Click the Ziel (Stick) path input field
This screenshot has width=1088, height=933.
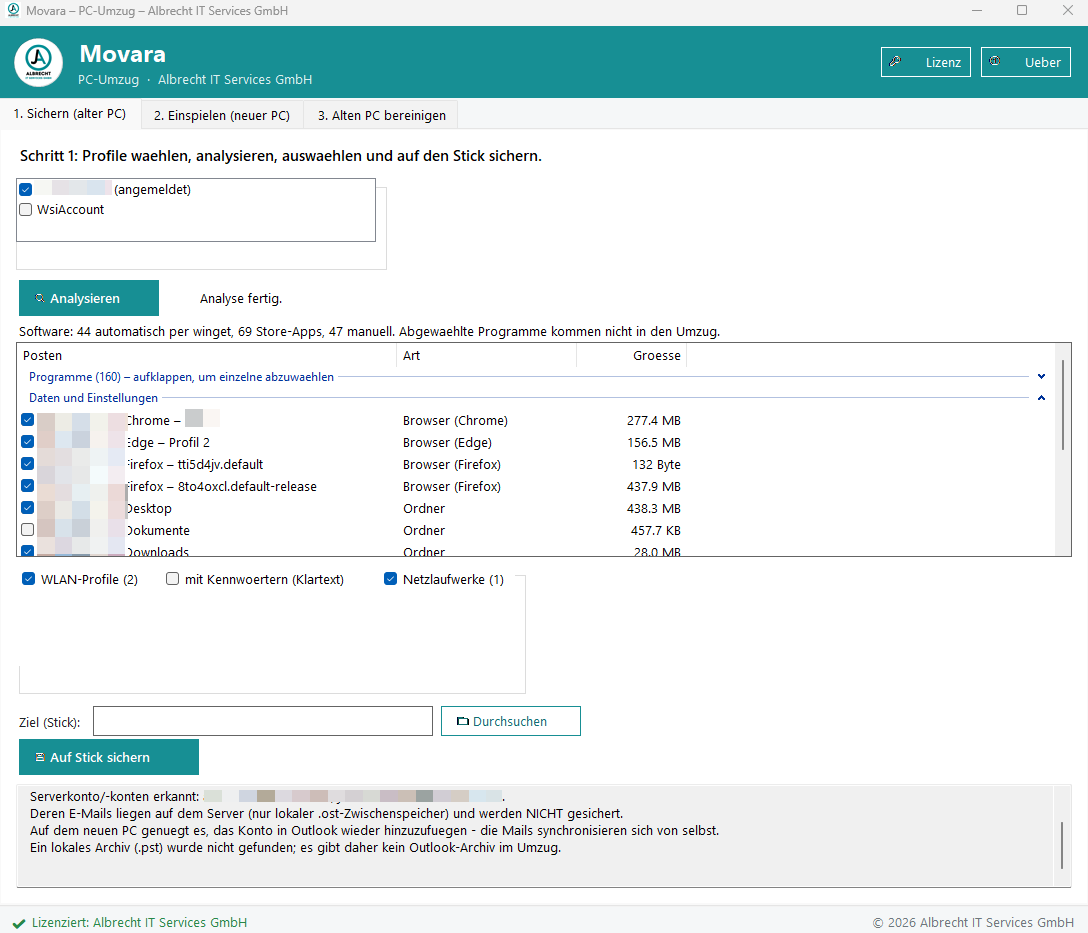tap(263, 721)
